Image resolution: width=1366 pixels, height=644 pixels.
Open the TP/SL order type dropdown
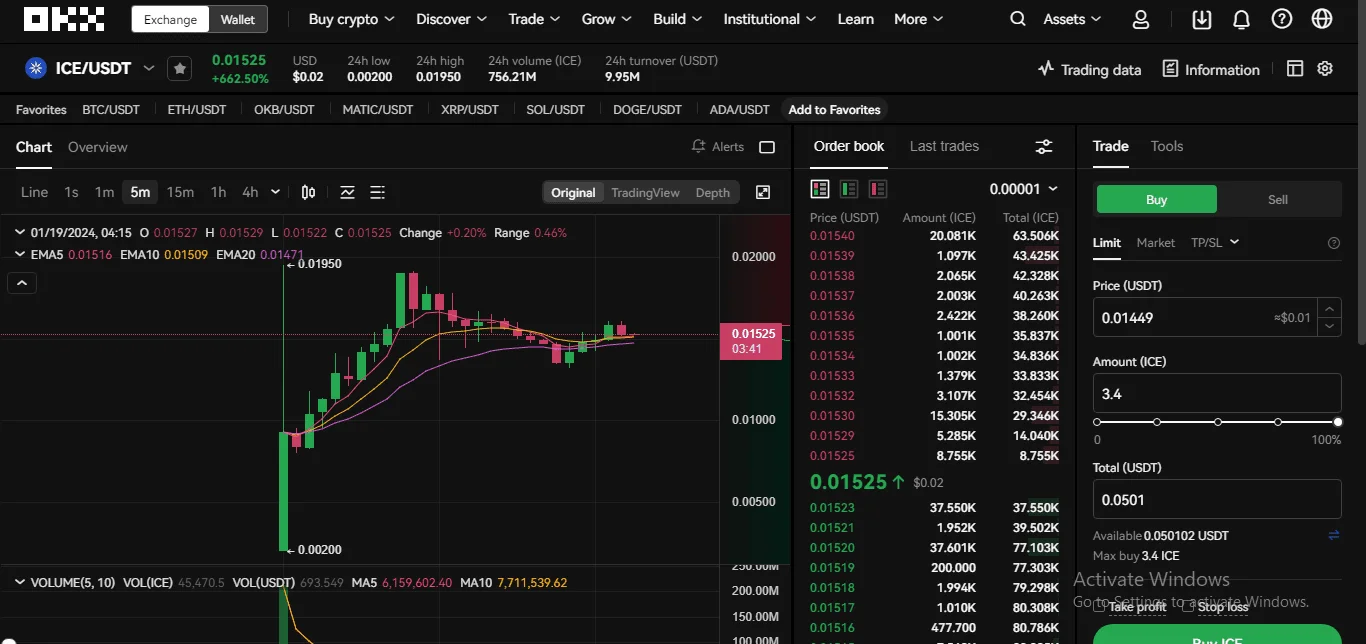click(x=1215, y=242)
